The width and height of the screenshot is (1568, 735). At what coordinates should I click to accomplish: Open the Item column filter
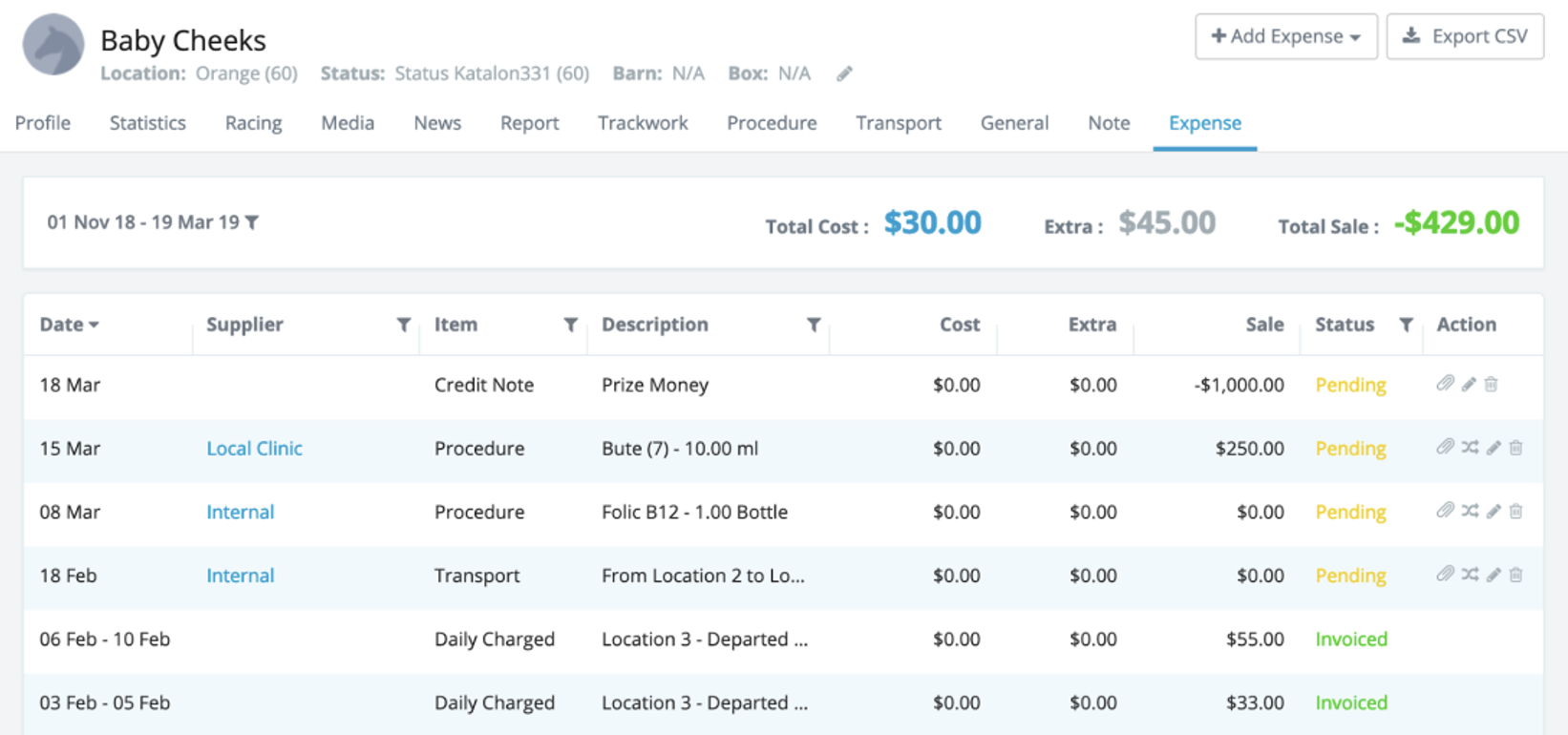pos(570,325)
